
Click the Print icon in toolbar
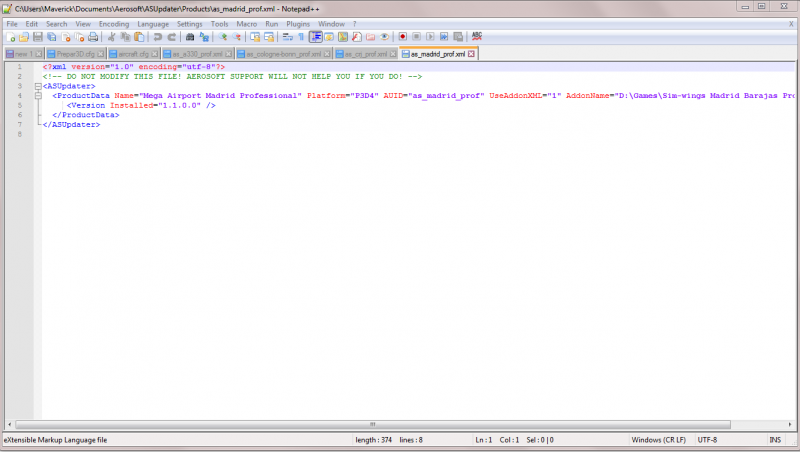click(x=93, y=37)
